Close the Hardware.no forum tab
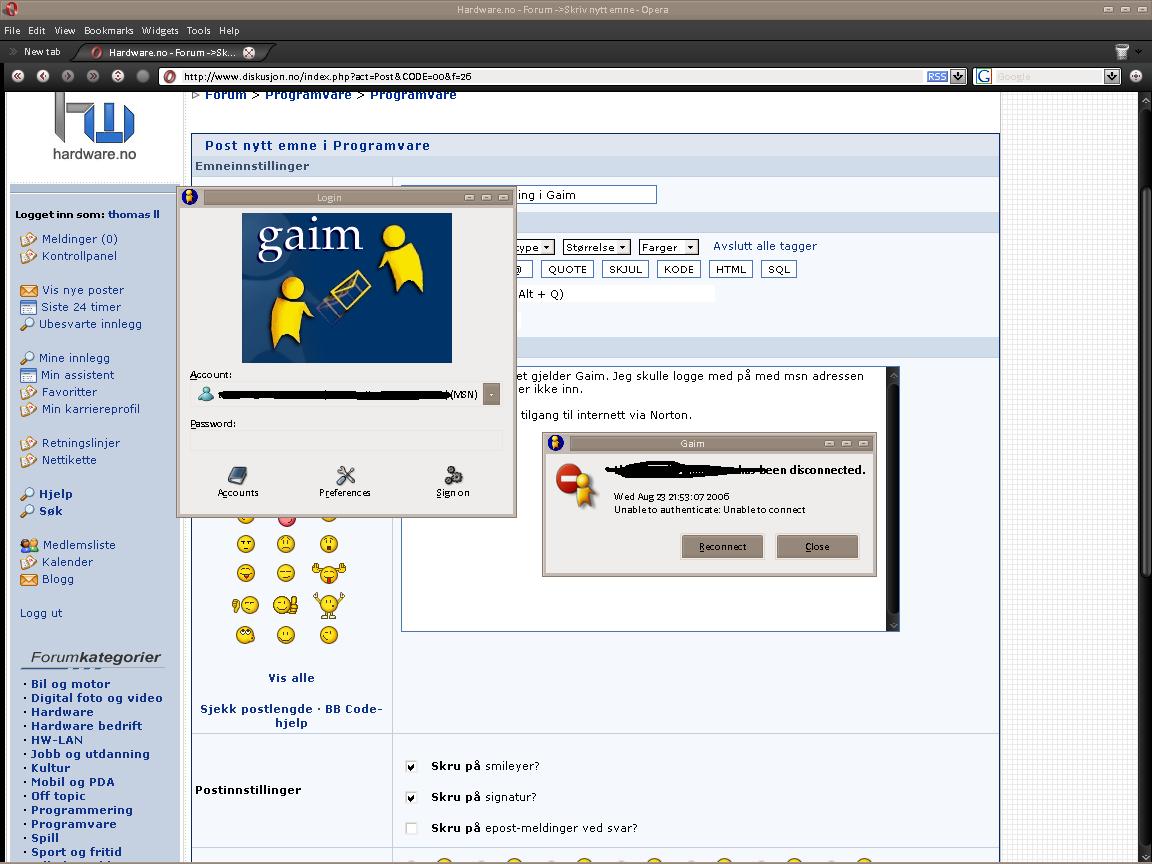Image resolution: width=1152 pixels, height=864 pixels. [249, 52]
